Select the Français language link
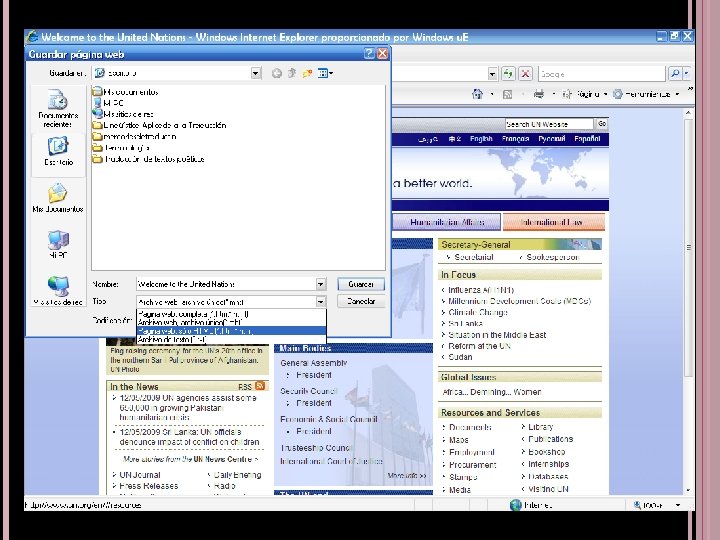 515,139
